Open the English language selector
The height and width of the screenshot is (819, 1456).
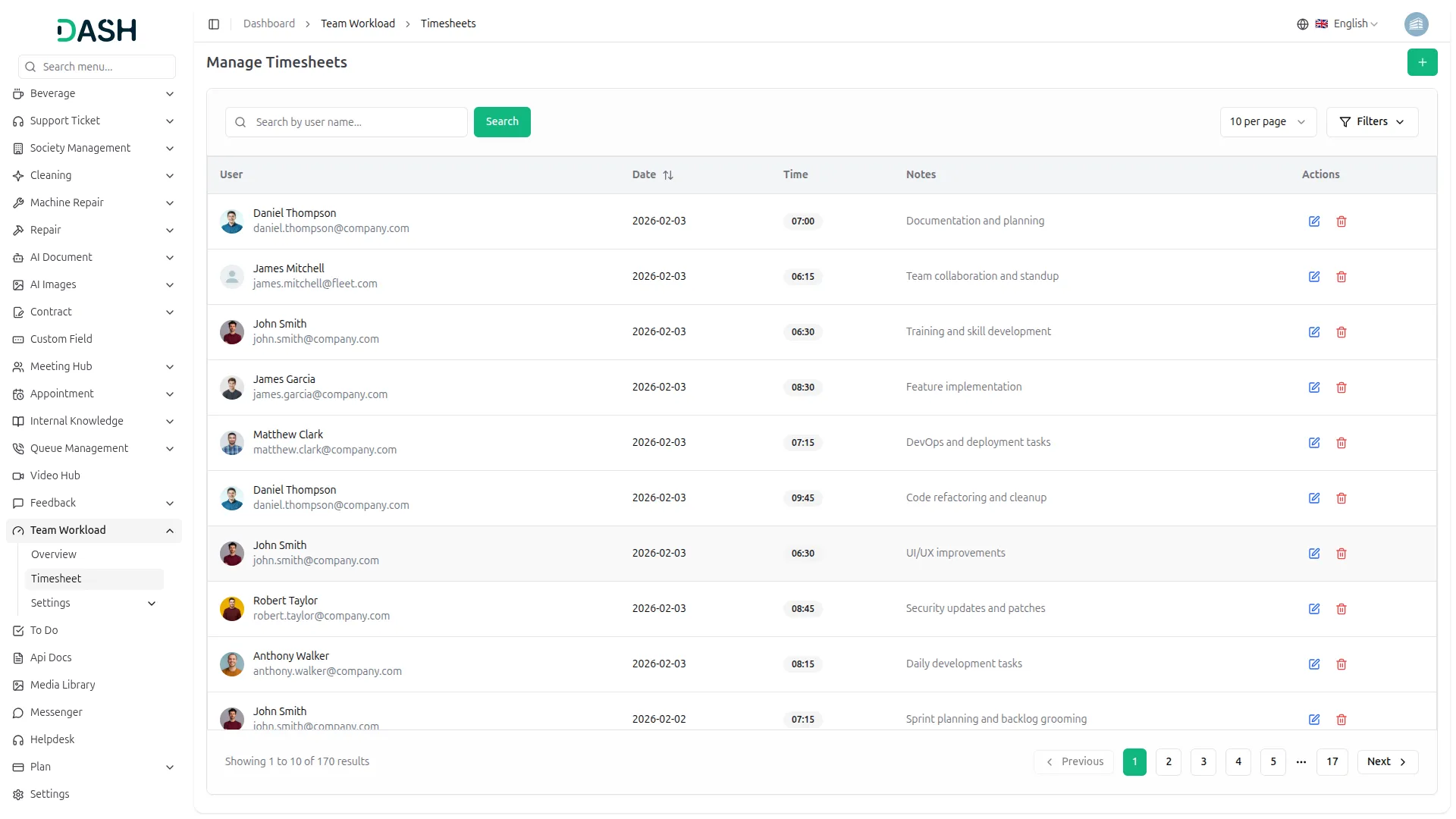1337,24
